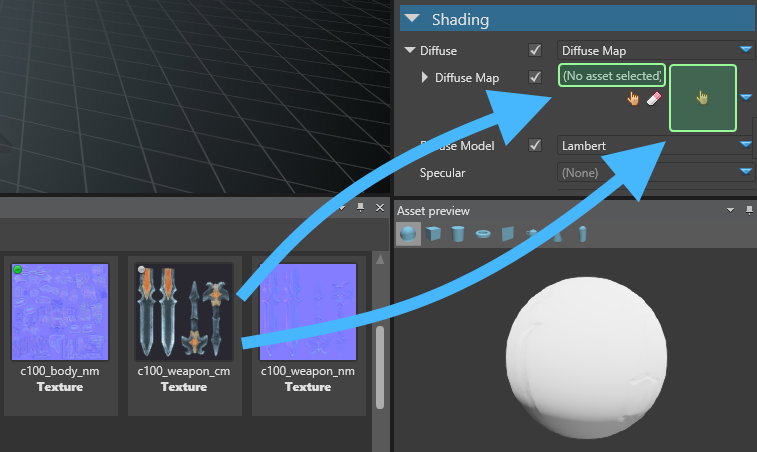Image resolution: width=757 pixels, height=452 pixels.
Task: Select the capsule preview shape icon
Action: coord(582,234)
